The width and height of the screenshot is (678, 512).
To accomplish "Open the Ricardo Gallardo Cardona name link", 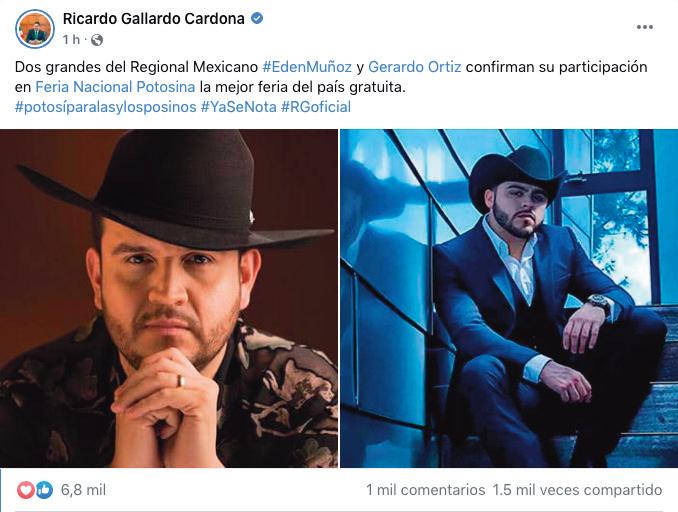I will 154,19.
